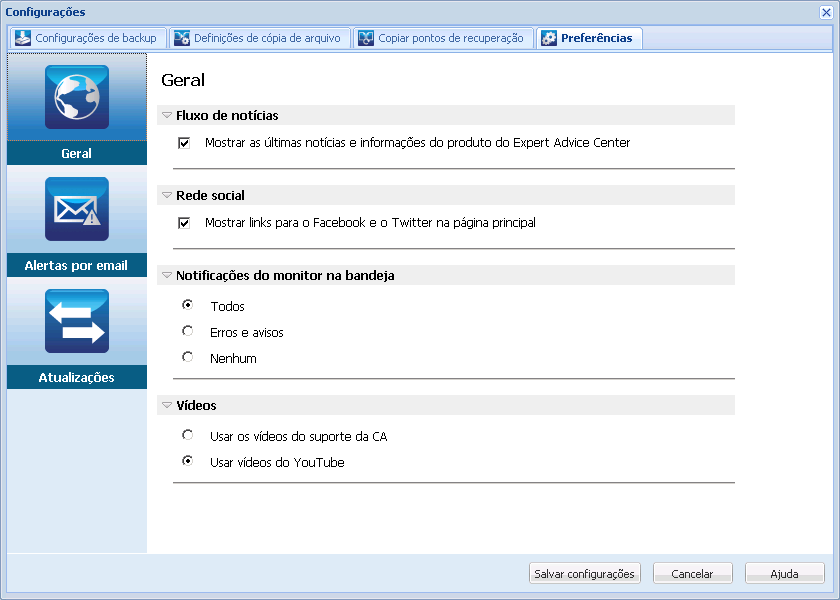840x600 pixels.
Task: Open Alertas por email via envelope icon
Action: [x=76, y=209]
